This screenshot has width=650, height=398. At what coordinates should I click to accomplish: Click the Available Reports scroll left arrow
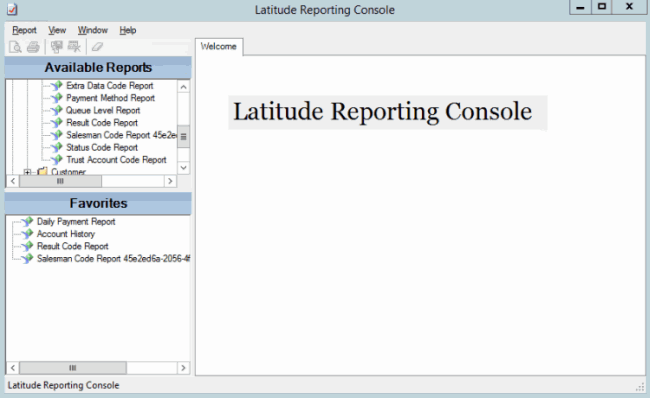[x=13, y=181]
